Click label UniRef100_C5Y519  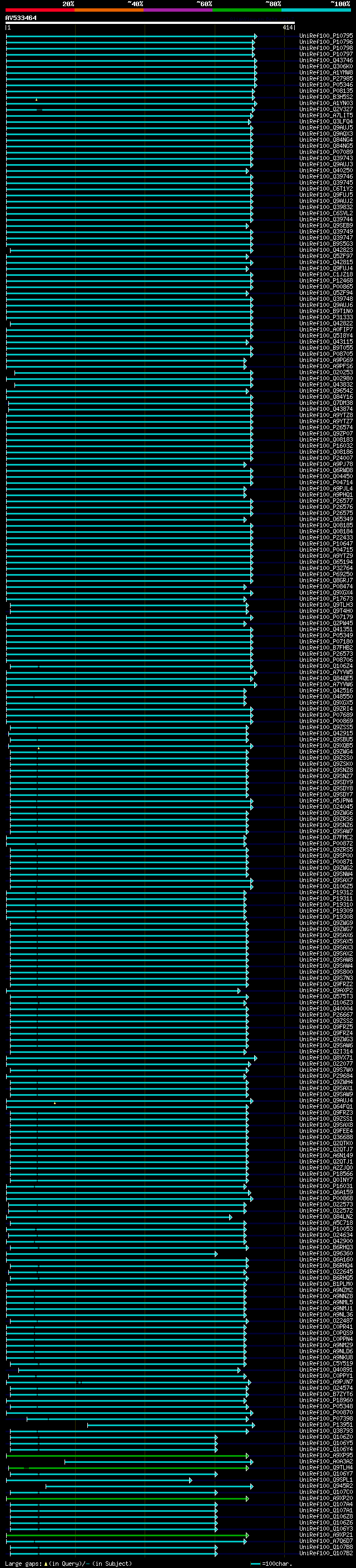326,1363
